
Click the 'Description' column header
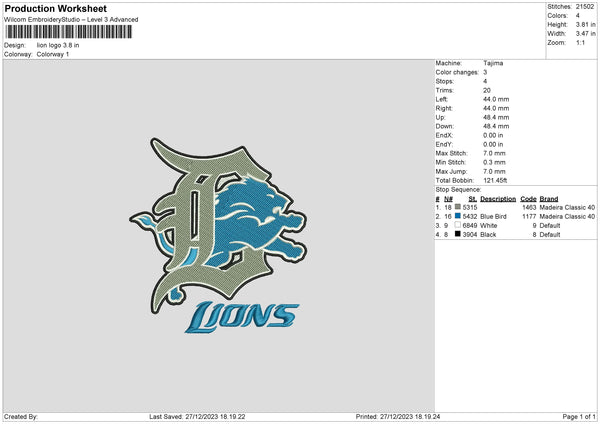[x=498, y=199]
